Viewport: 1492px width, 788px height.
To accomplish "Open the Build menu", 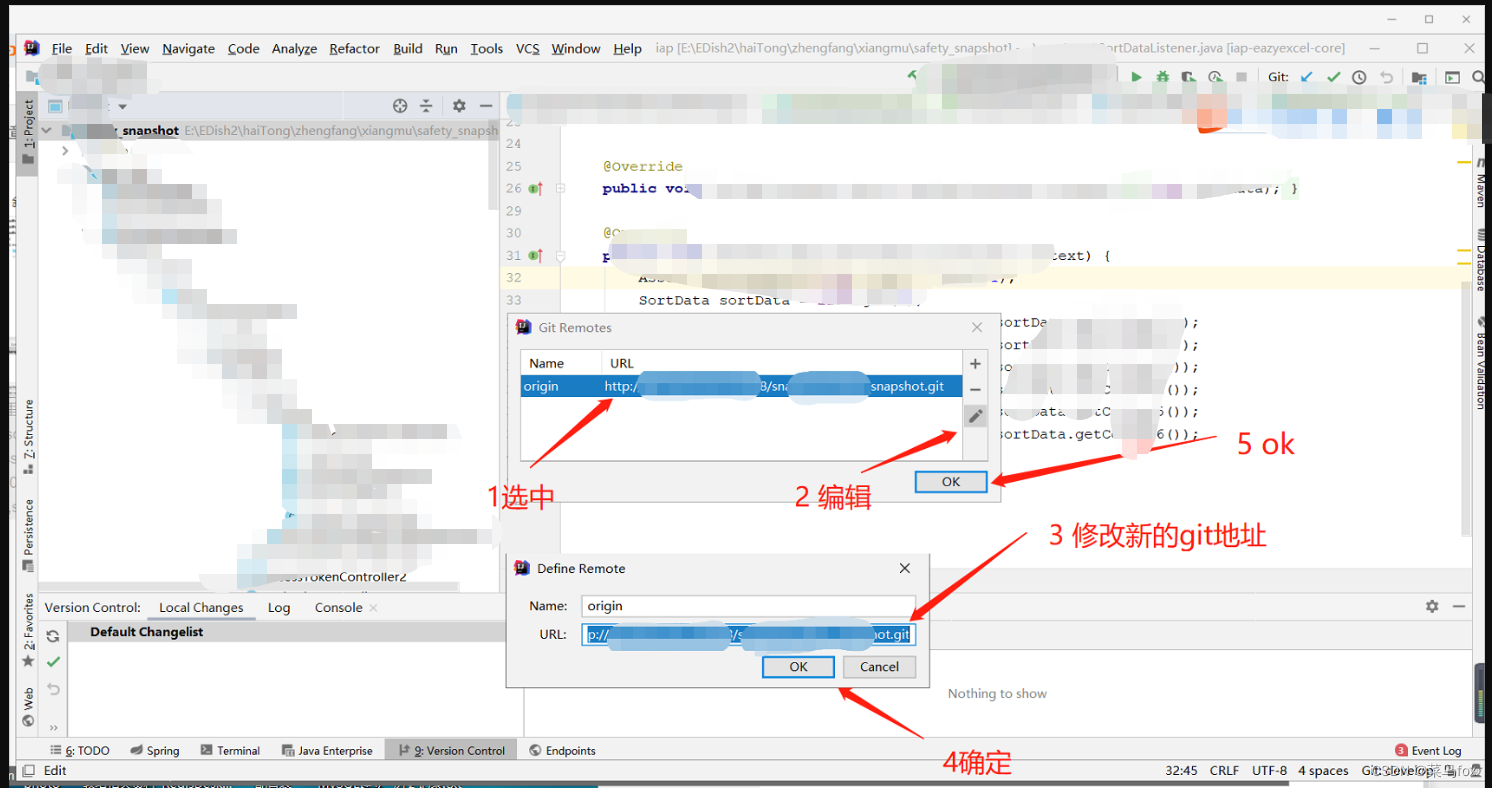I will [407, 48].
